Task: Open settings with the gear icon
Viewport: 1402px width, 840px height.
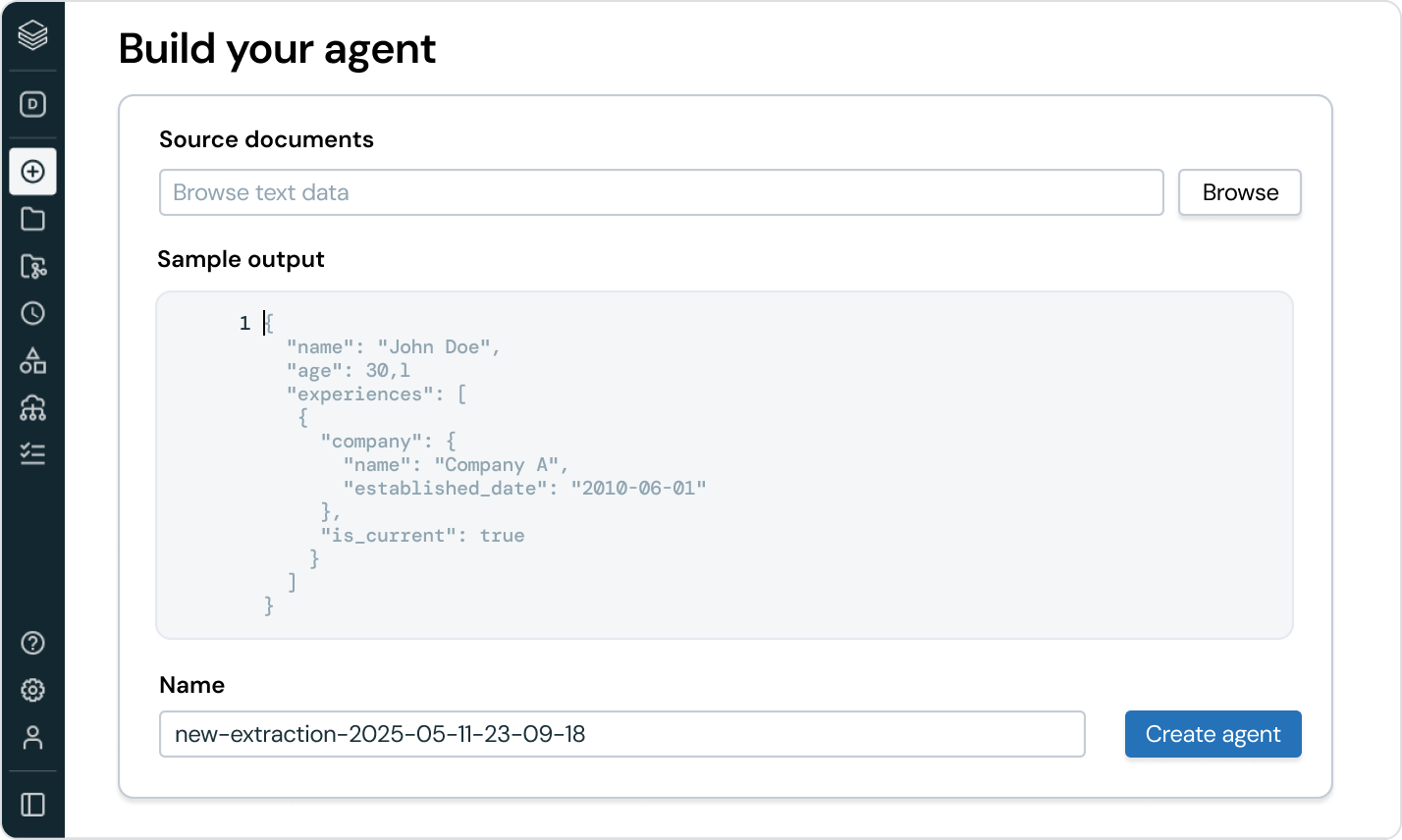Action: pyautogui.click(x=32, y=691)
